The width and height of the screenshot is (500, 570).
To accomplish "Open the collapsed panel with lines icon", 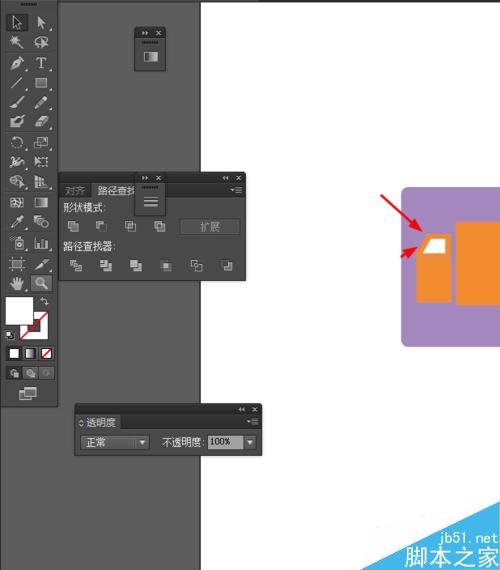I will (x=151, y=201).
